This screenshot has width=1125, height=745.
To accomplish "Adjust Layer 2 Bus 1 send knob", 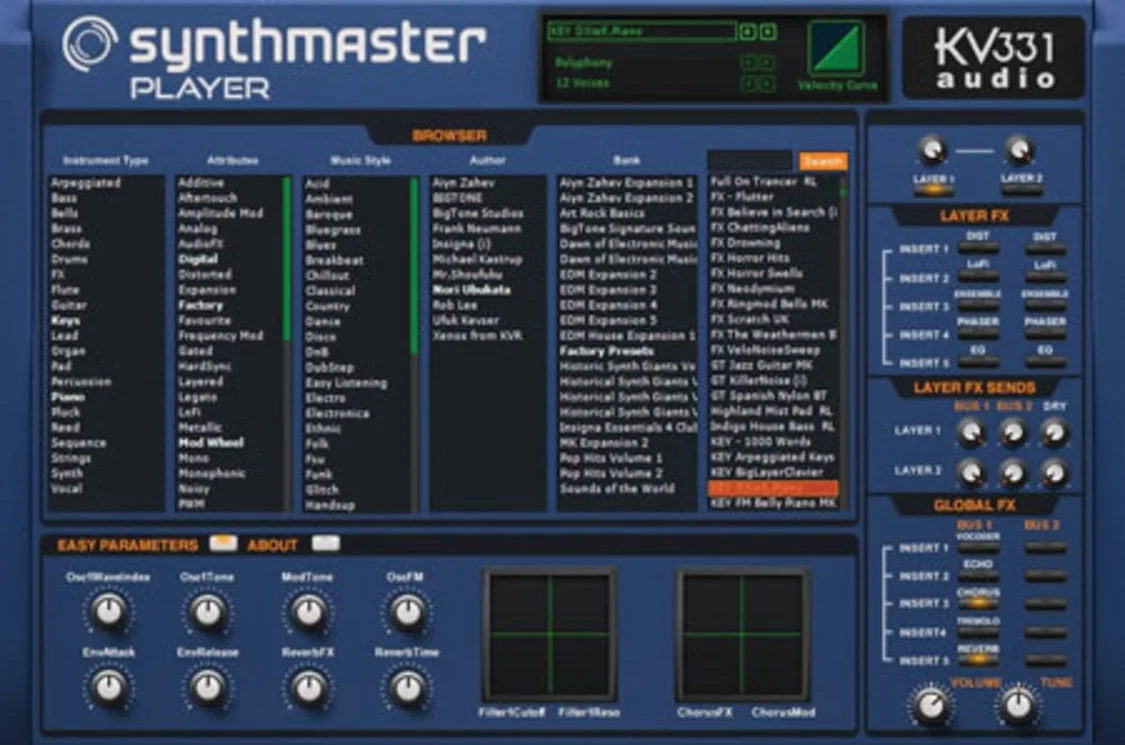I will [970, 473].
